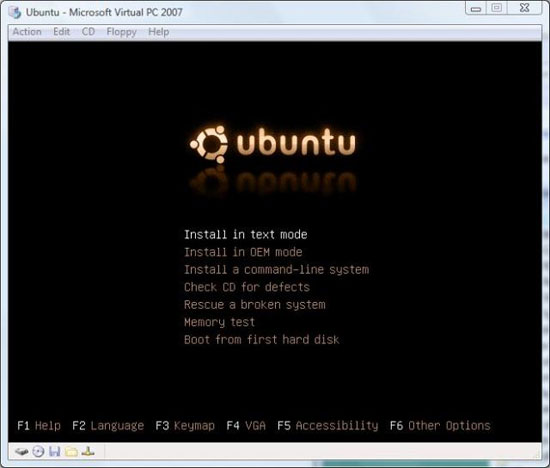
Task: Click F2 Language option
Action: (108, 426)
